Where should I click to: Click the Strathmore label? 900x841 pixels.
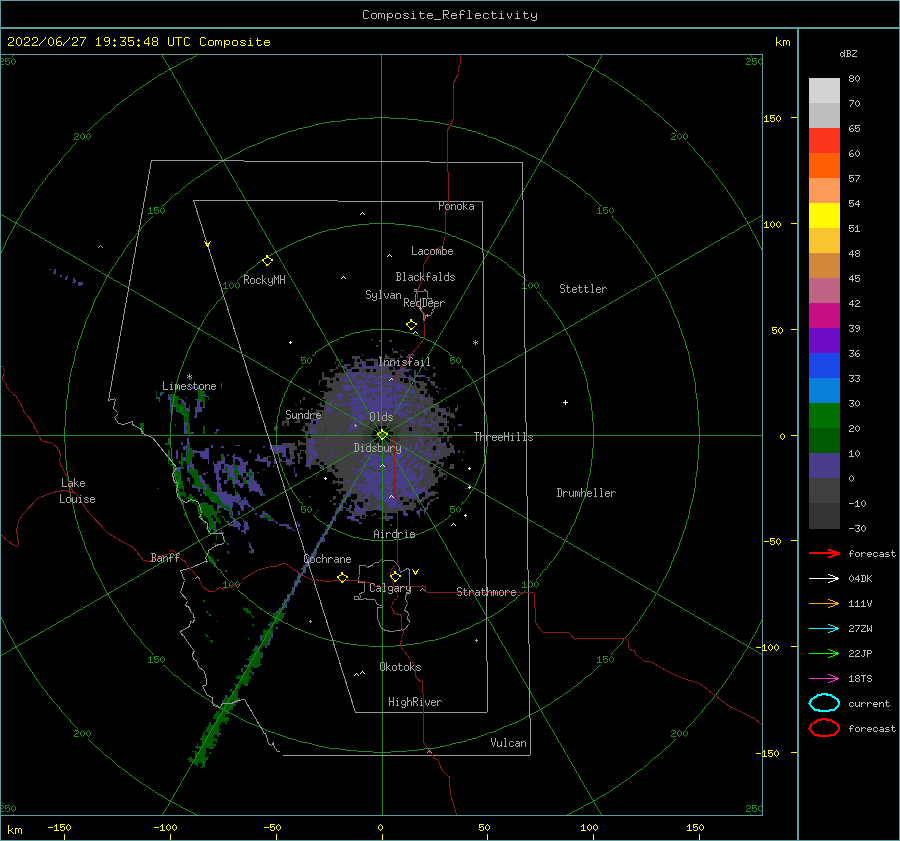486,592
